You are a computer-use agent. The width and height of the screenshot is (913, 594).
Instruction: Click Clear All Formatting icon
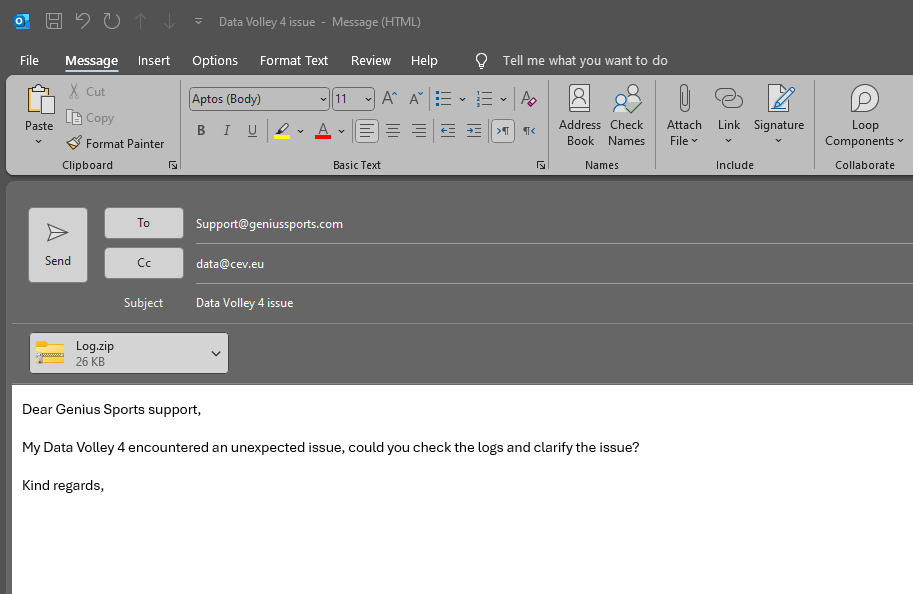(529, 98)
